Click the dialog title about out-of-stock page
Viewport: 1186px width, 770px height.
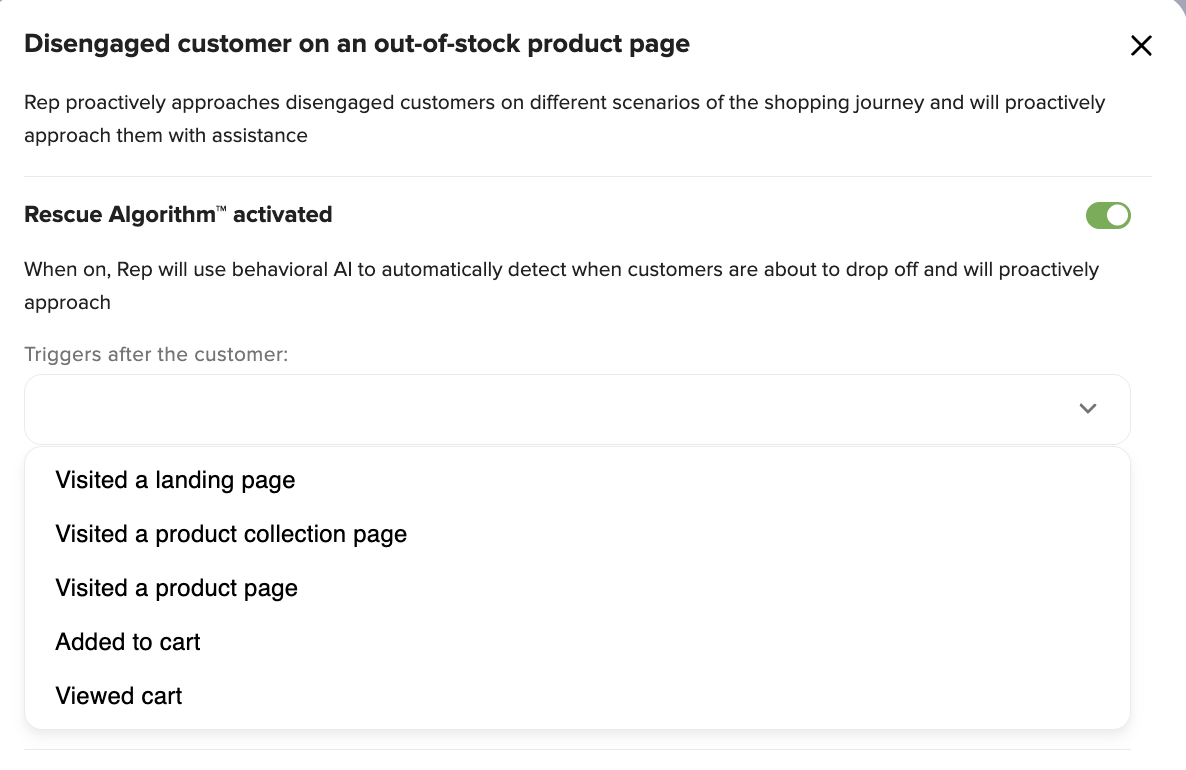pos(357,44)
